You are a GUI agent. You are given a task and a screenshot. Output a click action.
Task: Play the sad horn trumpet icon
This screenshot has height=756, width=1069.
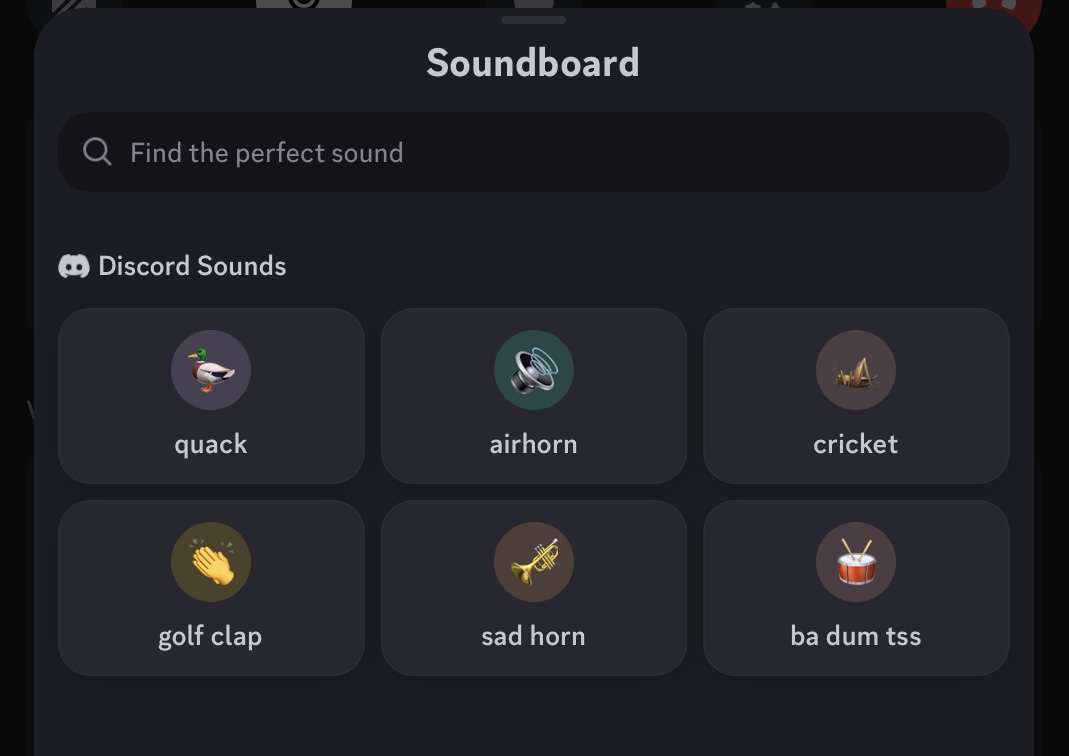coord(533,562)
